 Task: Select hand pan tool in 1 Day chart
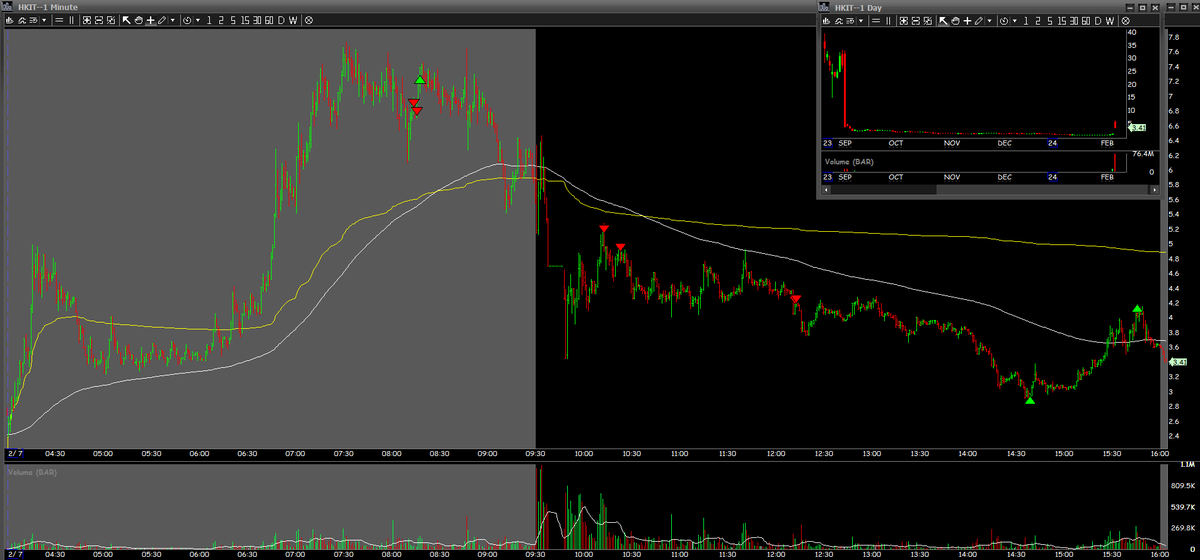[x=955, y=20]
